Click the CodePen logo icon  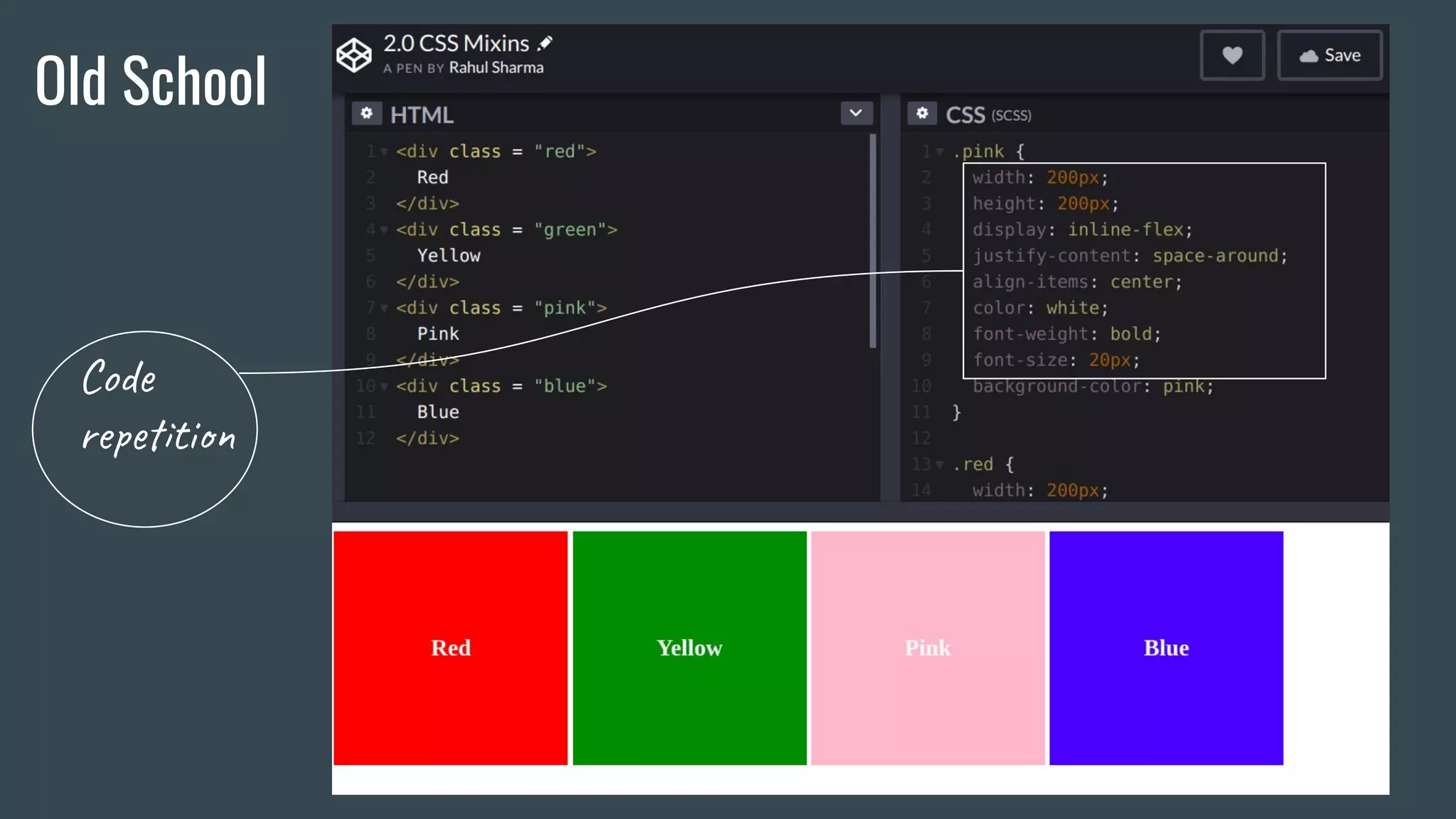point(354,55)
